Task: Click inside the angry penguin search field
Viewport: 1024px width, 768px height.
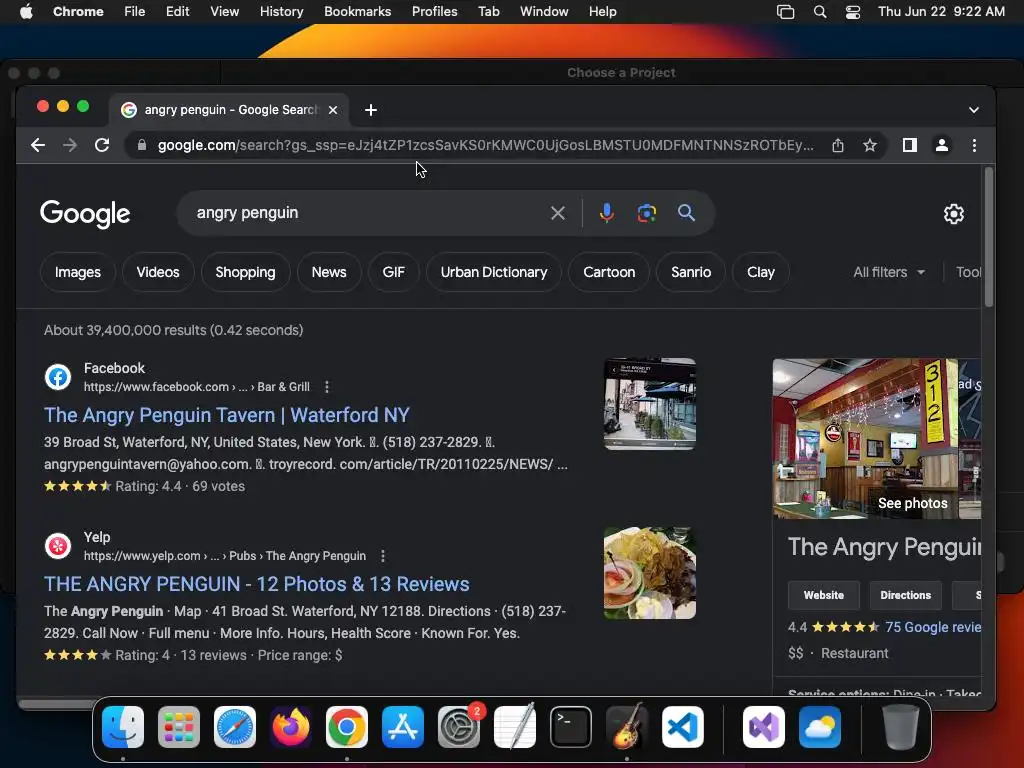Action: tap(366, 213)
